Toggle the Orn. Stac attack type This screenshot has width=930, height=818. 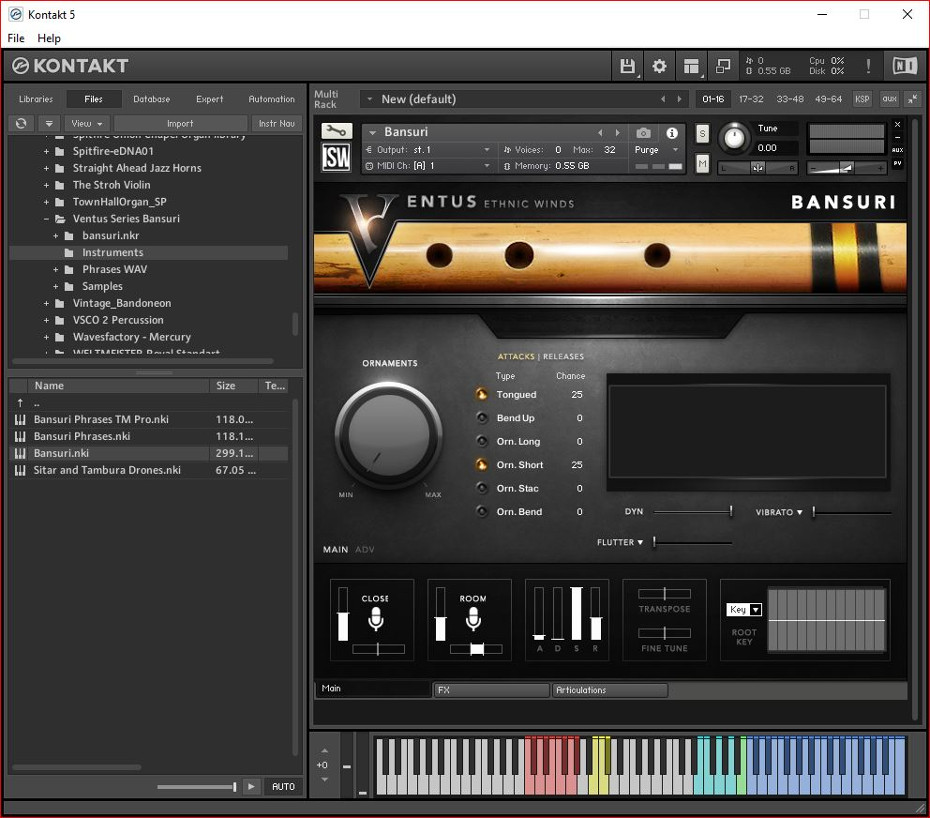pyautogui.click(x=482, y=488)
